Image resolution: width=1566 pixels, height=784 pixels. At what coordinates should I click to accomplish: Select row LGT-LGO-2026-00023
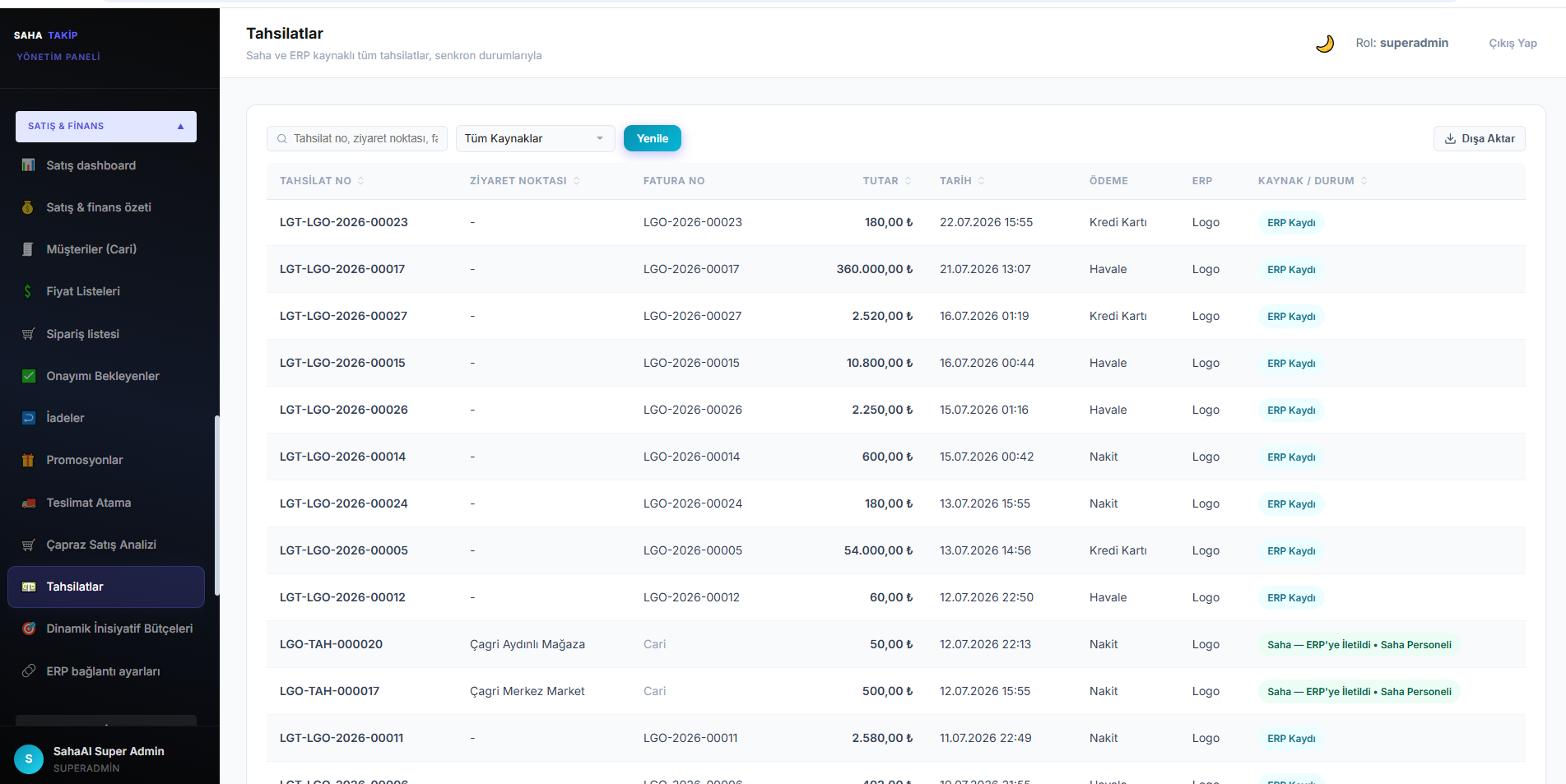click(x=895, y=222)
